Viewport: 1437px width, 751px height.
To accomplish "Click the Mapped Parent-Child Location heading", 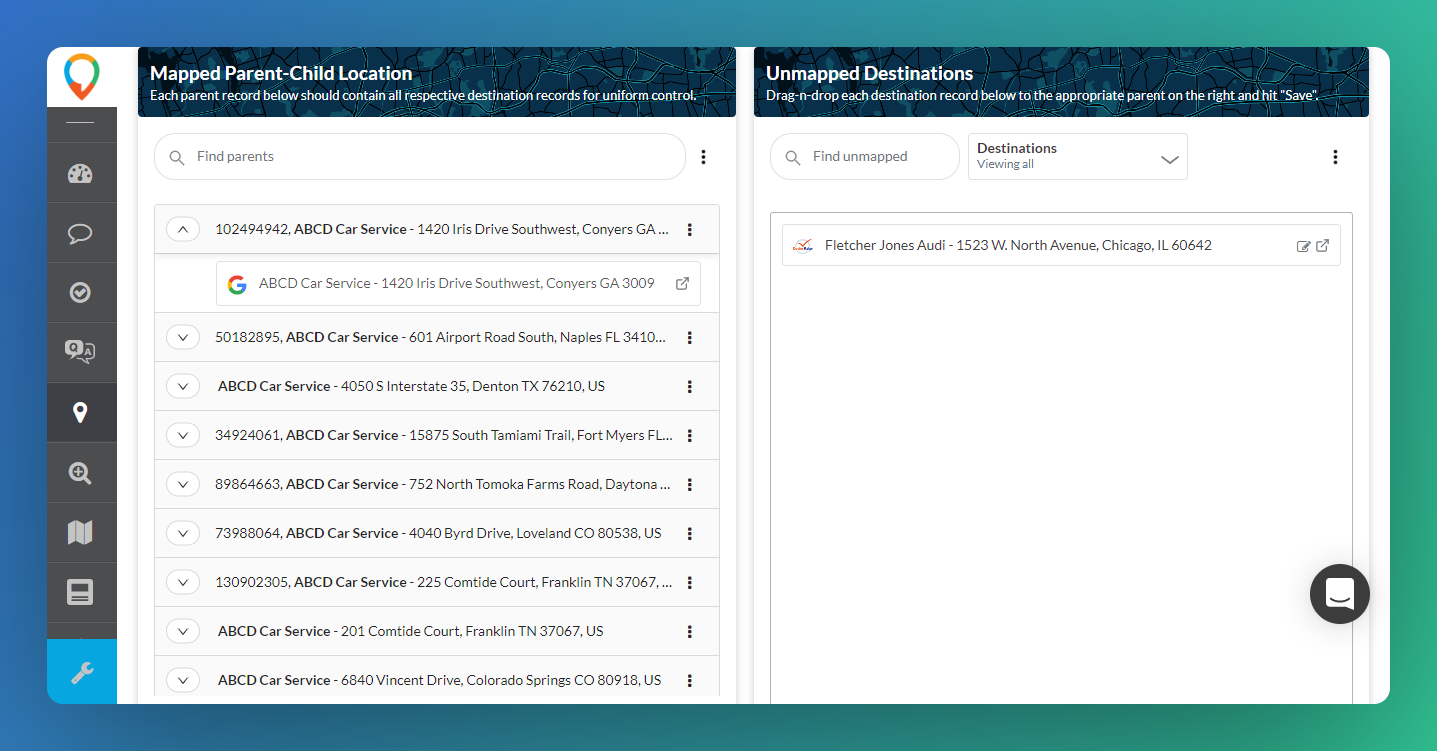I will pos(281,73).
